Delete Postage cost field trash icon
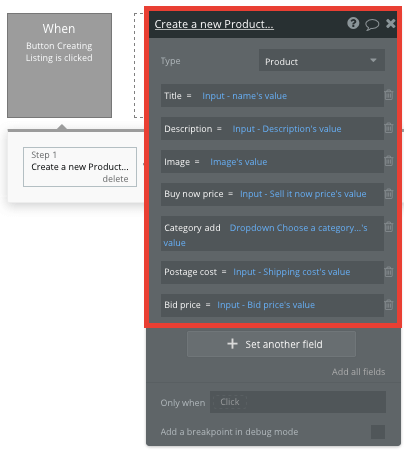Image resolution: width=404 pixels, height=450 pixels. [x=389, y=272]
